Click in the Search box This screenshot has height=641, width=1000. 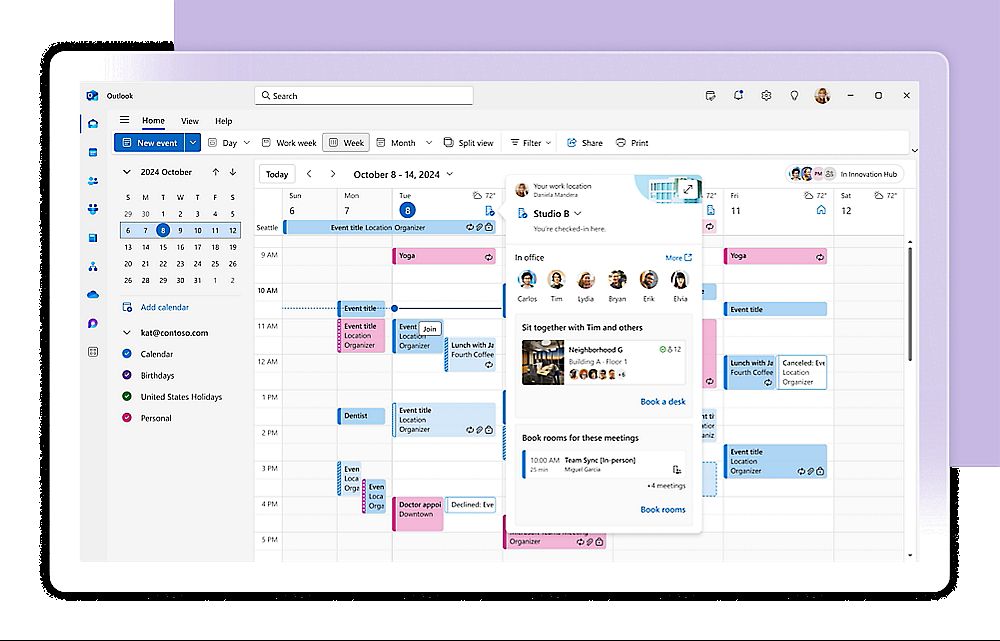coord(364,96)
